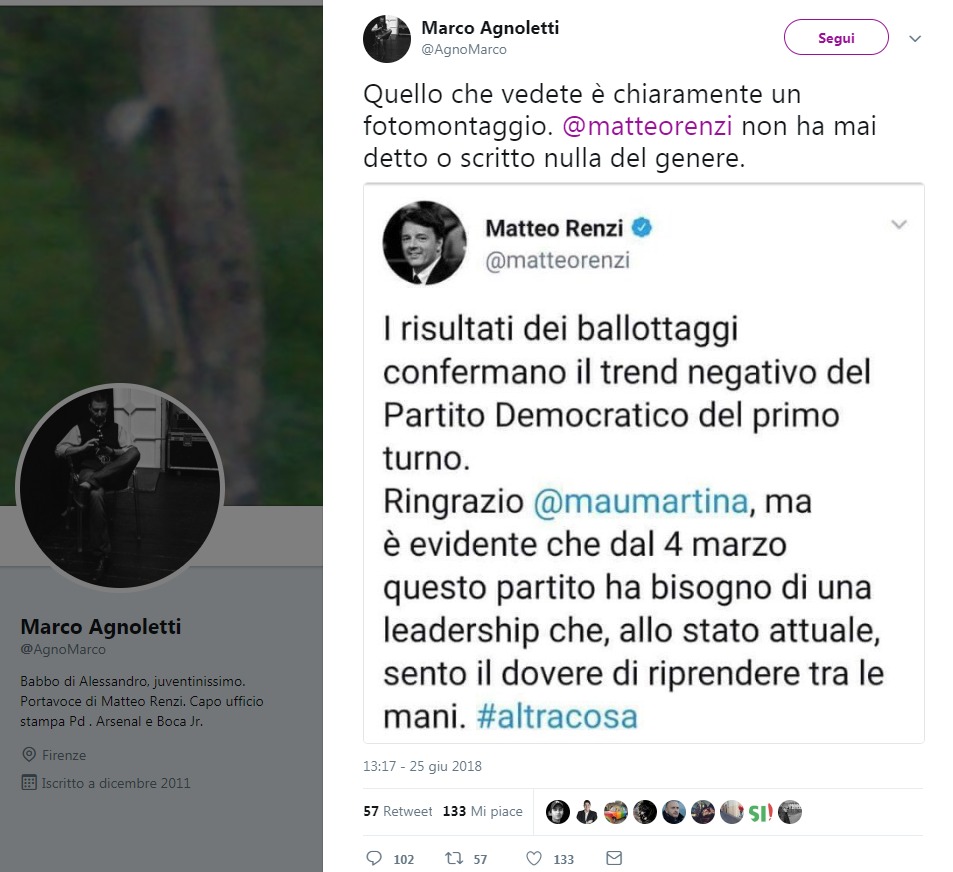Open the tweet options chevron beside Segui
The height and width of the screenshot is (872, 953).
tap(915, 38)
